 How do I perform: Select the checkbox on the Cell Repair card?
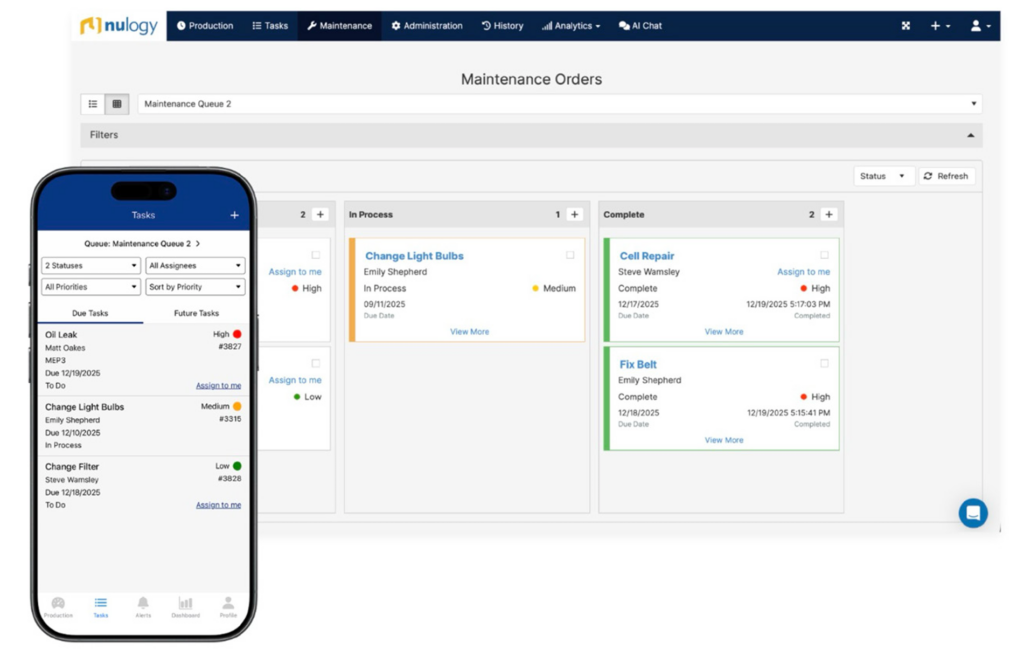point(823,254)
